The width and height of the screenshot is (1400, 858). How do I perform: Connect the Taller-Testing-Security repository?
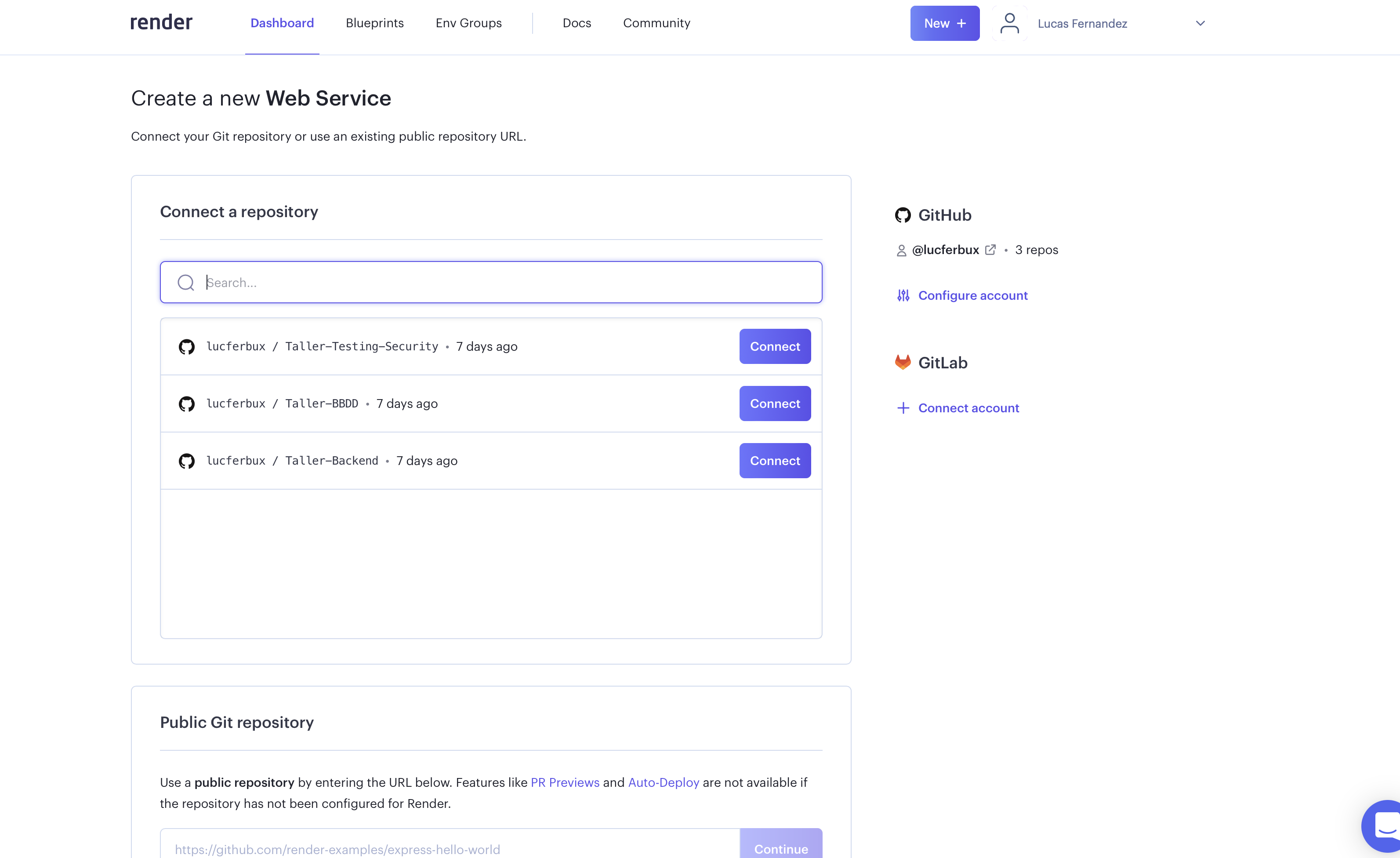774,347
